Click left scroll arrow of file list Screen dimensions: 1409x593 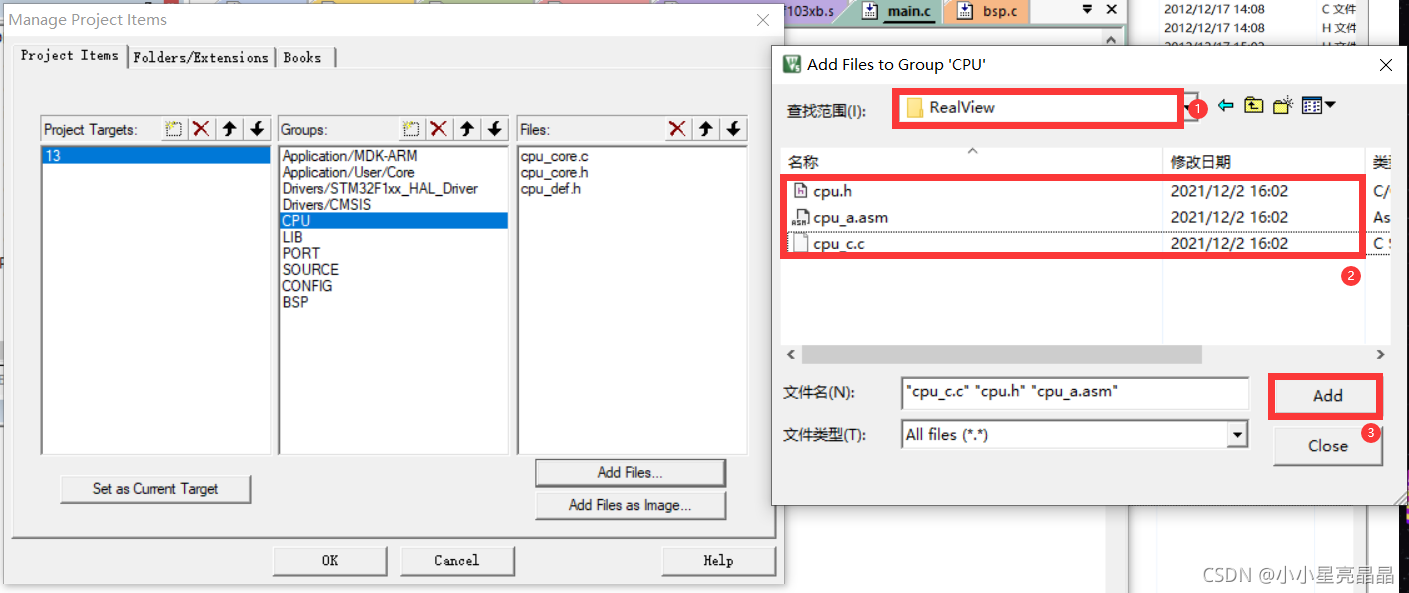click(x=791, y=354)
